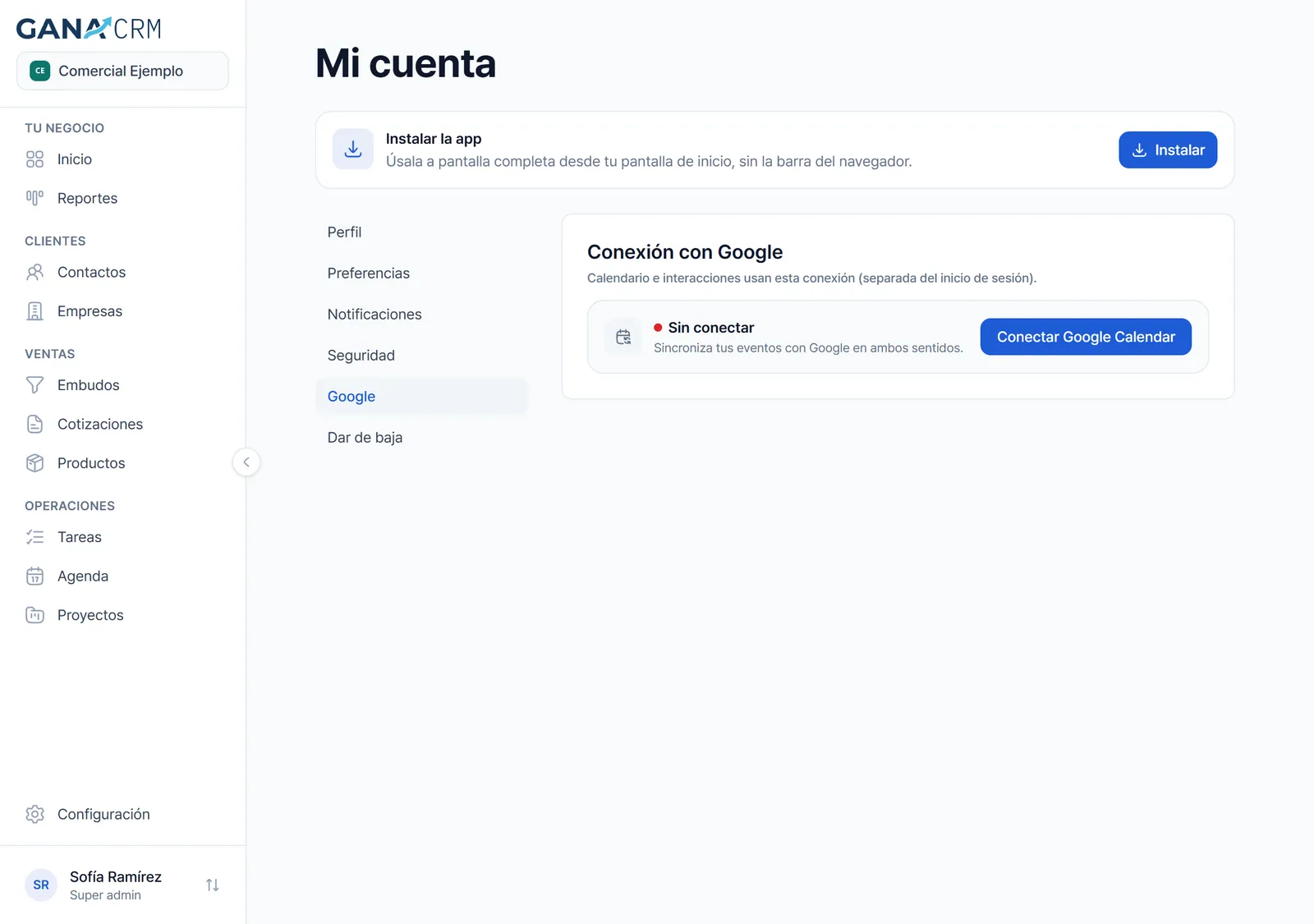Click the Reportes chart icon

34,198
